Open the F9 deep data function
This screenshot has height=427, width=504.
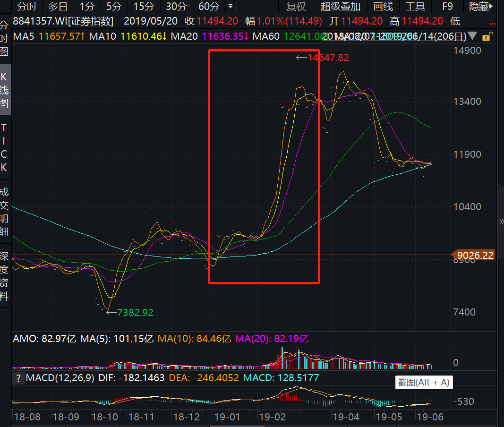(447, 6)
